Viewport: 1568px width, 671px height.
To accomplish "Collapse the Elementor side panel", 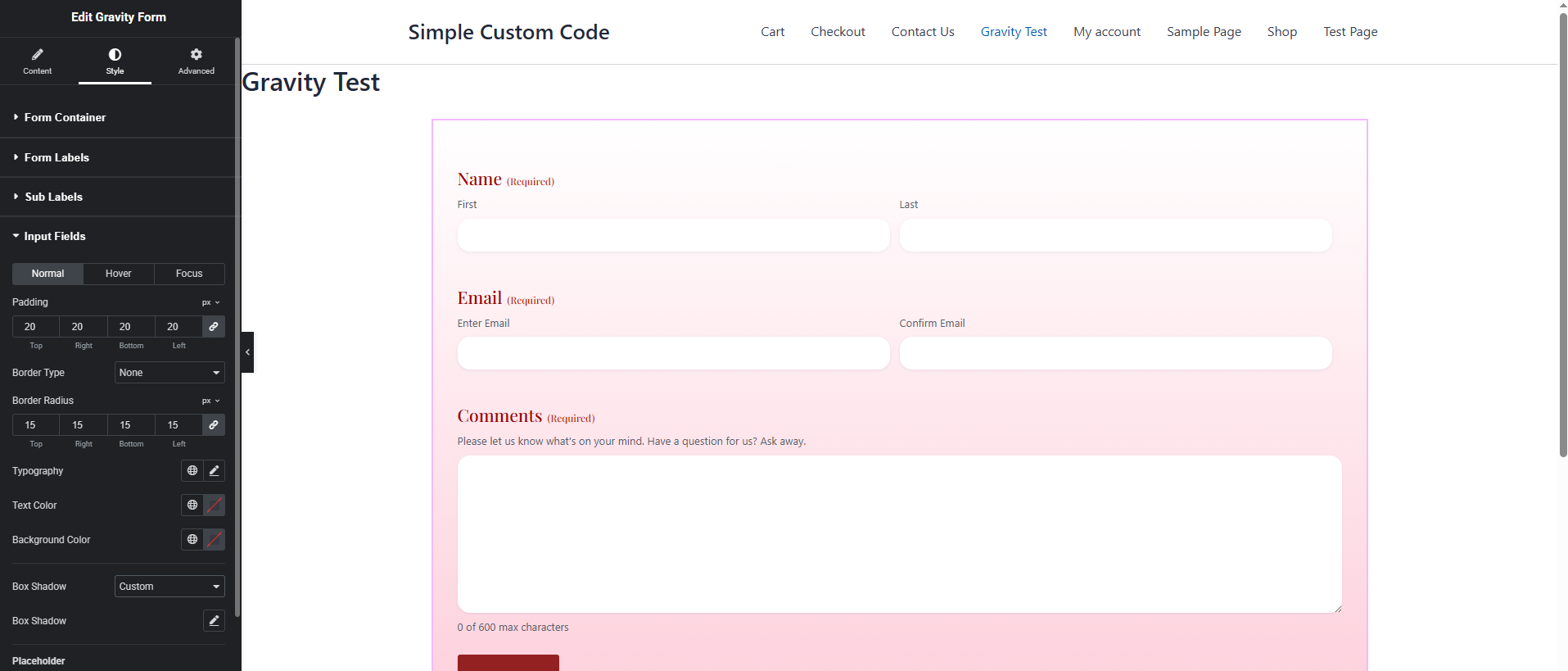I will pos(247,352).
